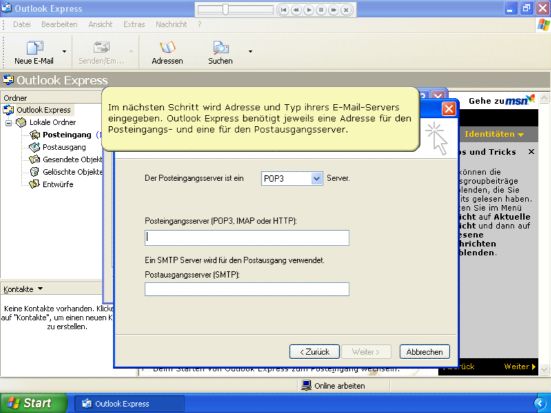Click the rewind playback button
This screenshot has height=413, width=551.
click(x=296, y=10)
